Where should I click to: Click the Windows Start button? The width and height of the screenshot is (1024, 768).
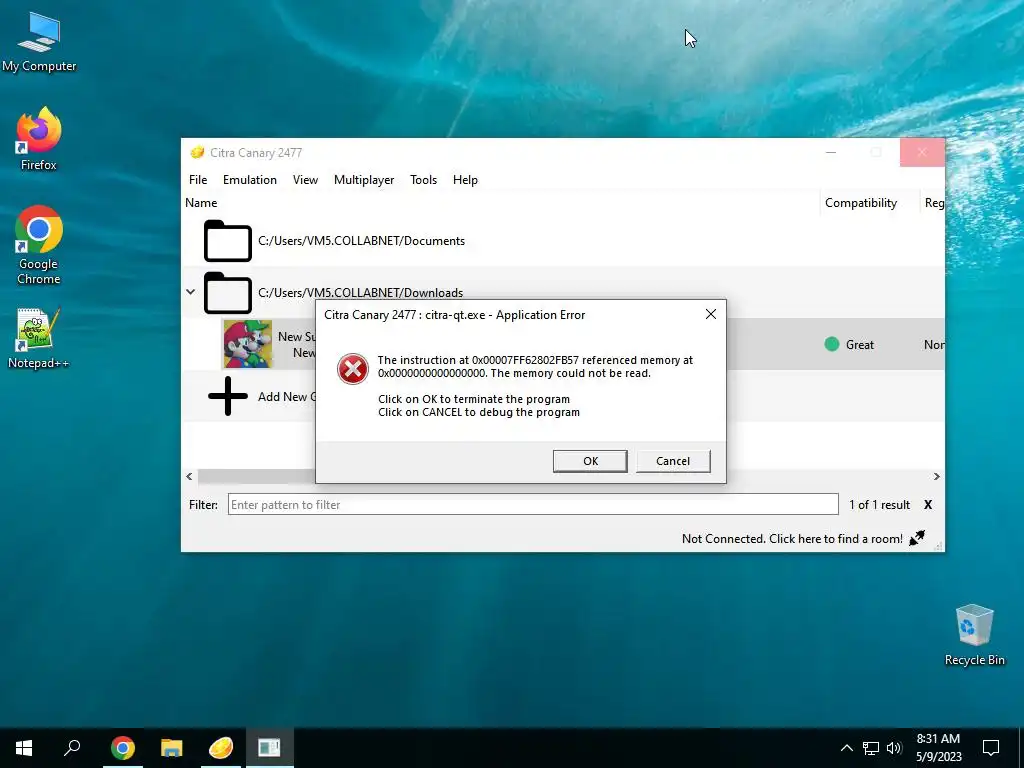pos(24,748)
